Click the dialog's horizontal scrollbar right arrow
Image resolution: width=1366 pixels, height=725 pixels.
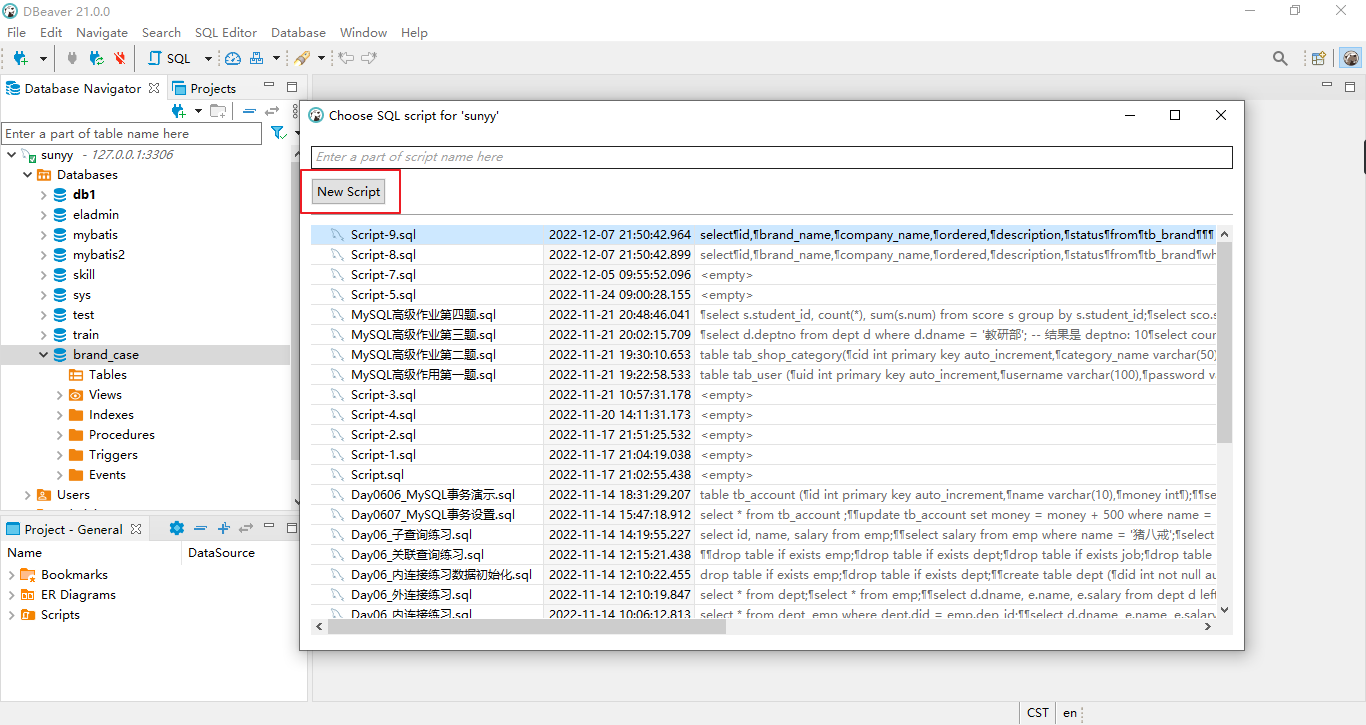pyautogui.click(x=1208, y=627)
